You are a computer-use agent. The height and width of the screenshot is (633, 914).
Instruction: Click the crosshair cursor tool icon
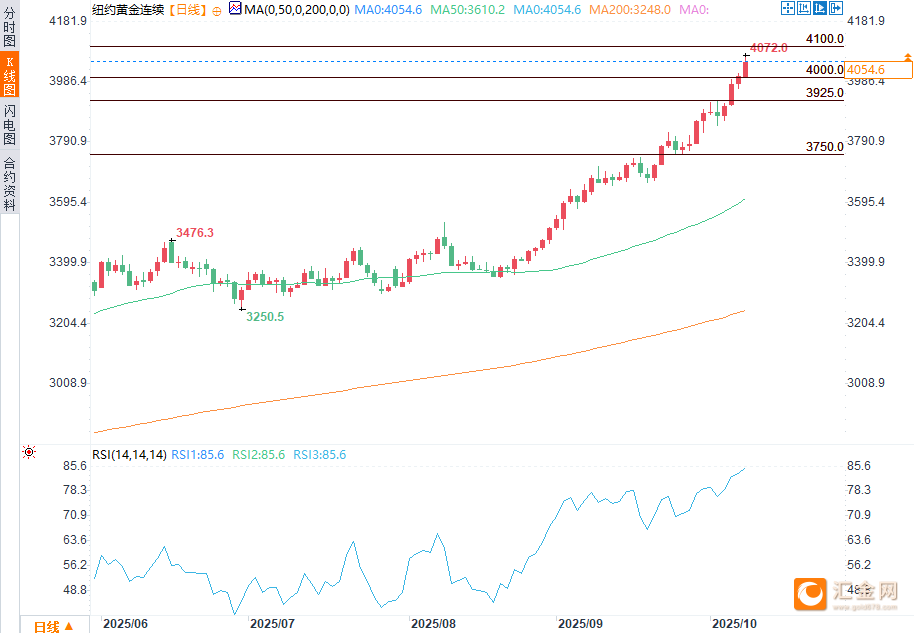(x=787, y=9)
